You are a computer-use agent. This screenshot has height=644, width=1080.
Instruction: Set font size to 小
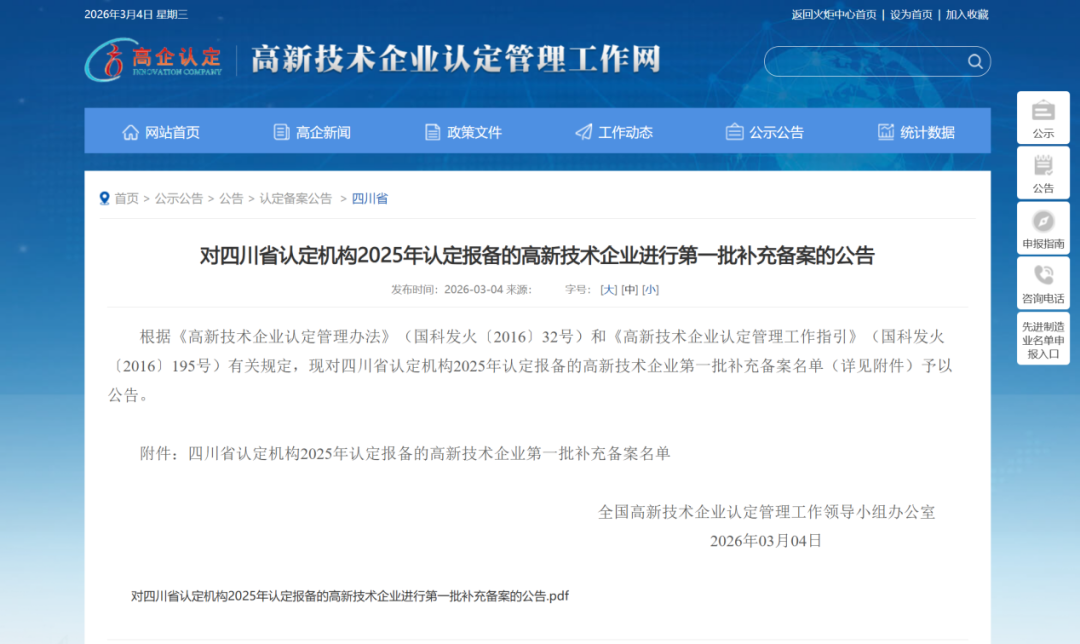(x=650, y=290)
